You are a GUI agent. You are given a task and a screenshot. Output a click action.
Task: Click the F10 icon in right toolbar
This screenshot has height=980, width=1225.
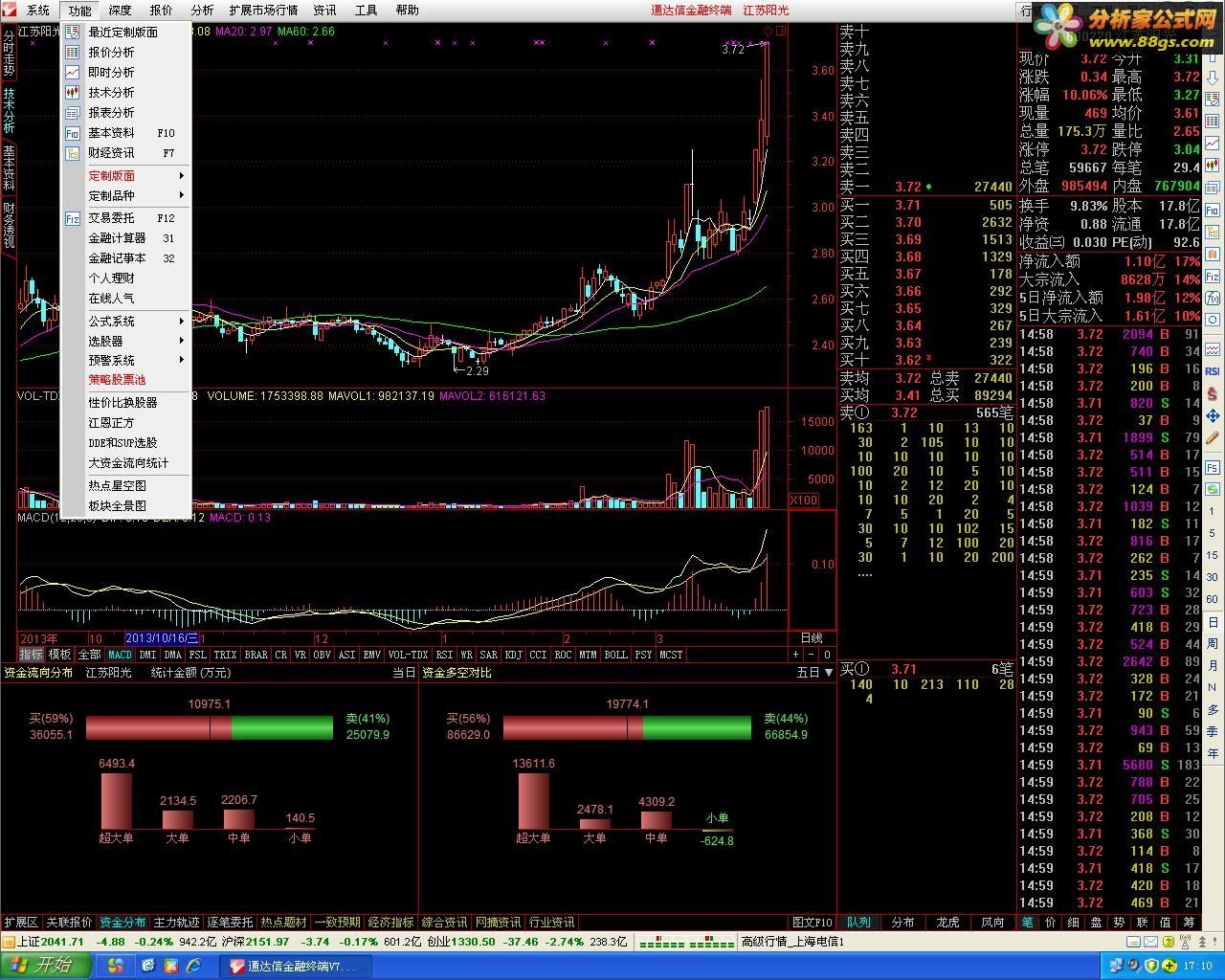tap(1213, 212)
